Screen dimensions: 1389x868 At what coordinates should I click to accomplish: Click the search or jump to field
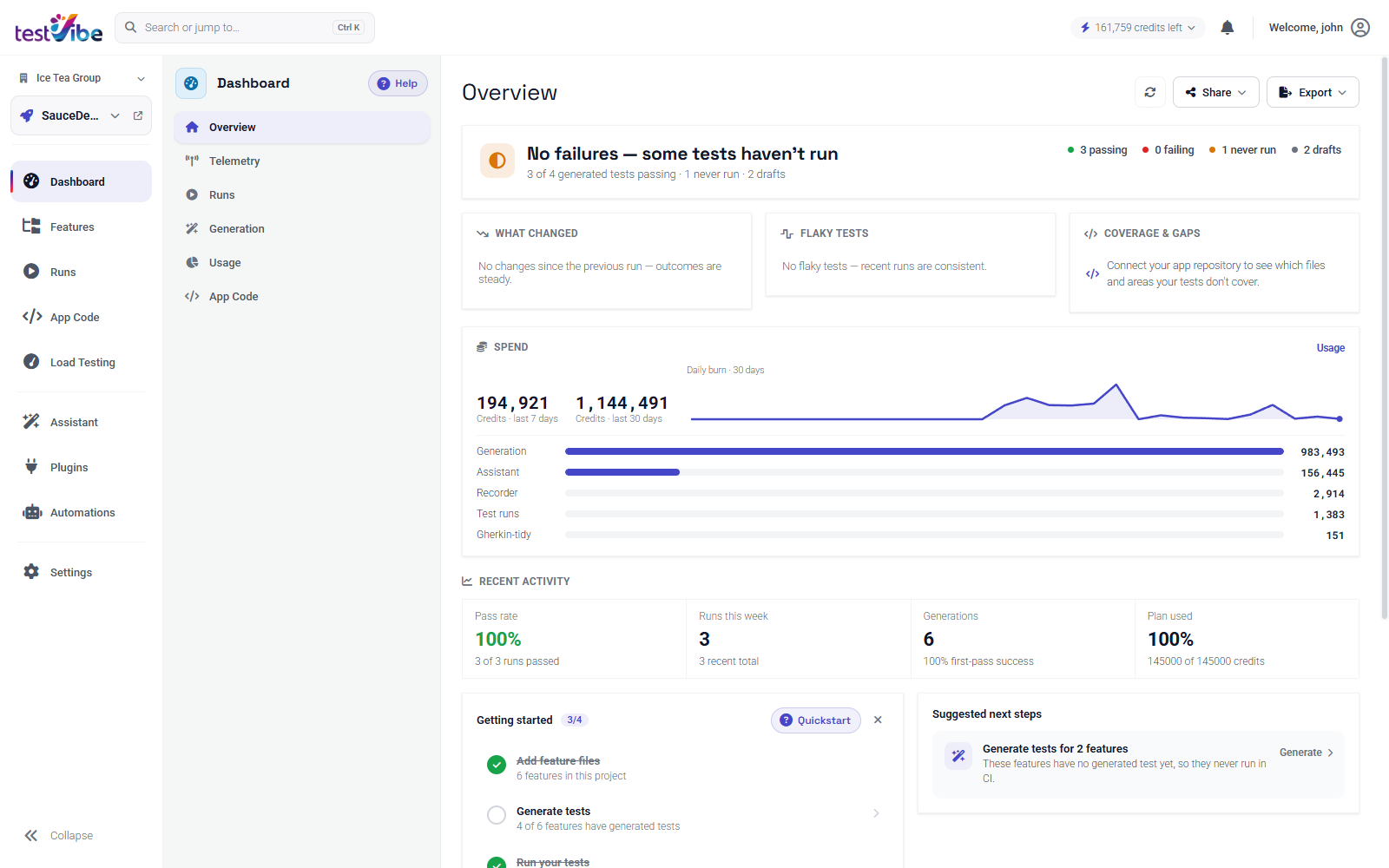(x=245, y=28)
